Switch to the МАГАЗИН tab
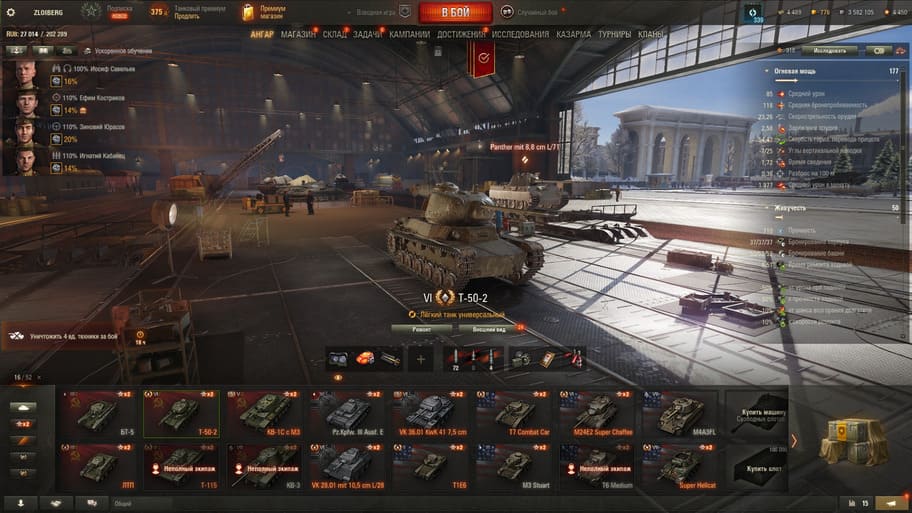Image resolution: width=912 pixels, height=513 pixels. 298,34
